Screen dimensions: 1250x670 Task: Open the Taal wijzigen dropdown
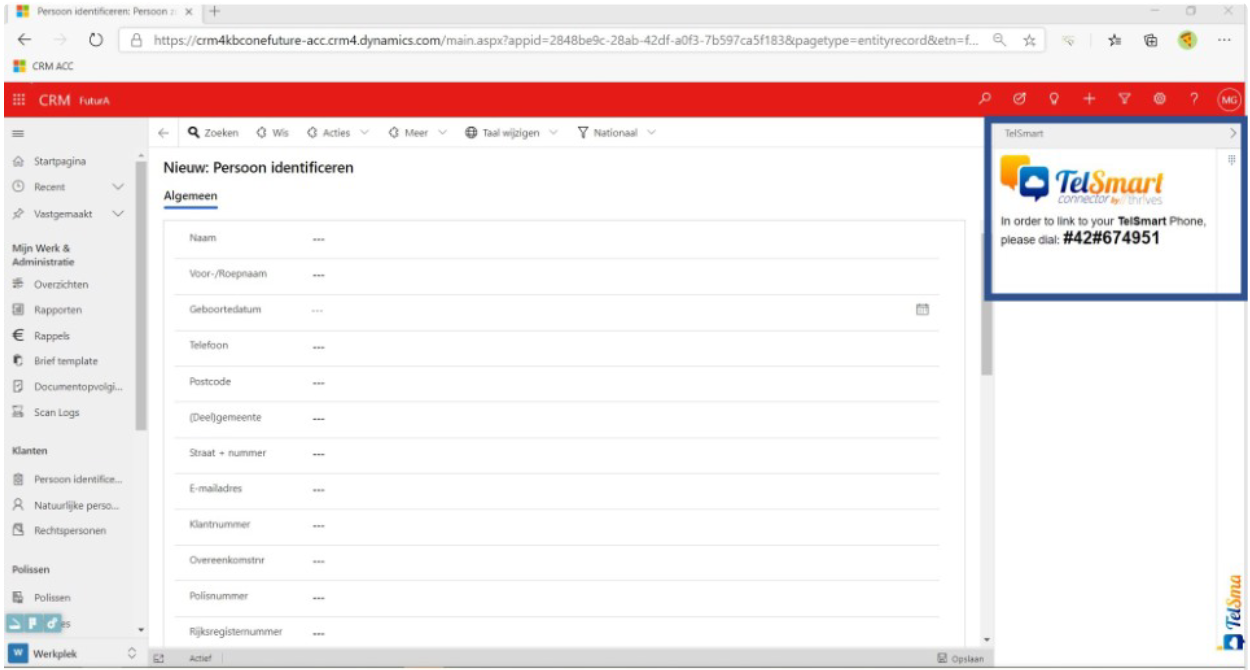(x=510, y=133)
